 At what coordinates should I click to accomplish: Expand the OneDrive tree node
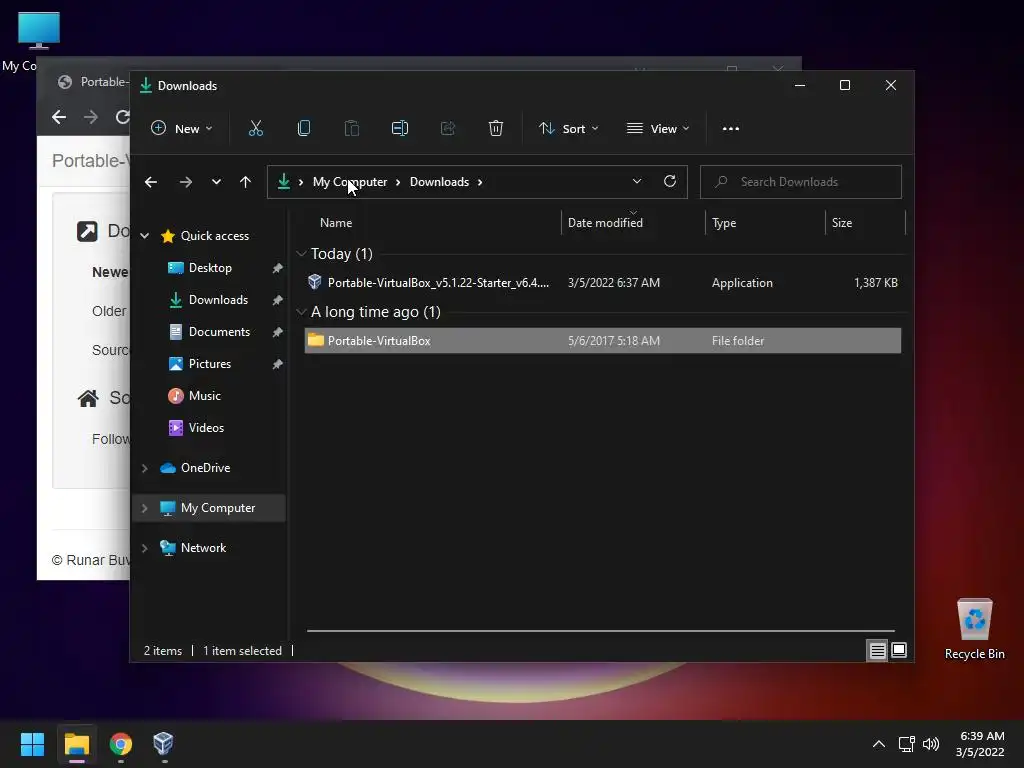point(145,468)
